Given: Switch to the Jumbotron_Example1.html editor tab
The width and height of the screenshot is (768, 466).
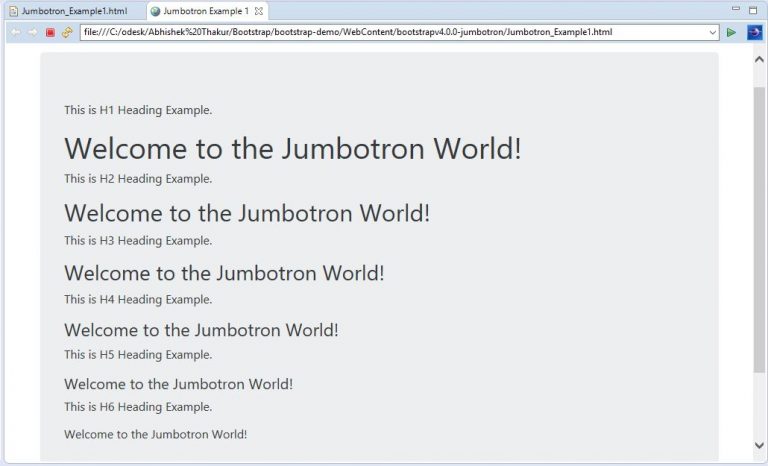Looking at the screenshot, I should (x=74, y=11).
